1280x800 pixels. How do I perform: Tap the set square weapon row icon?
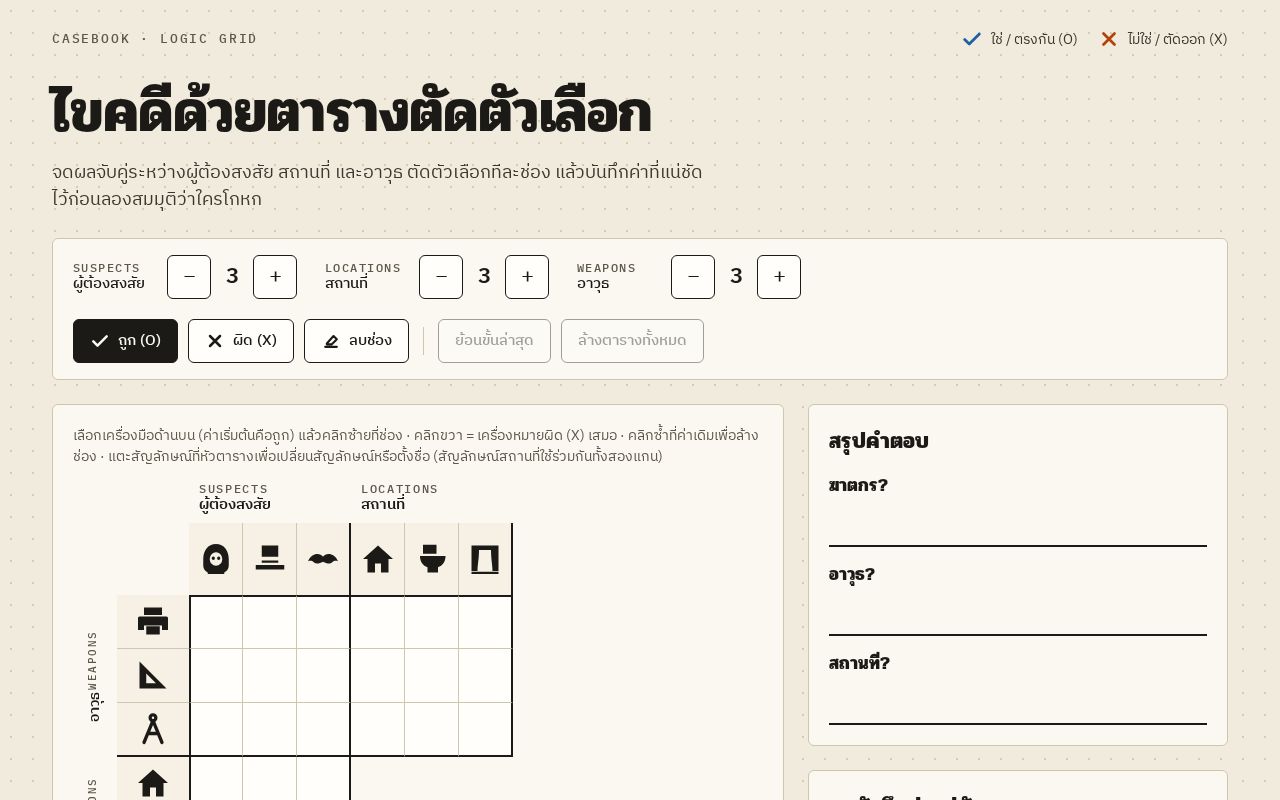pyautogui.click(x=153, y=676)
